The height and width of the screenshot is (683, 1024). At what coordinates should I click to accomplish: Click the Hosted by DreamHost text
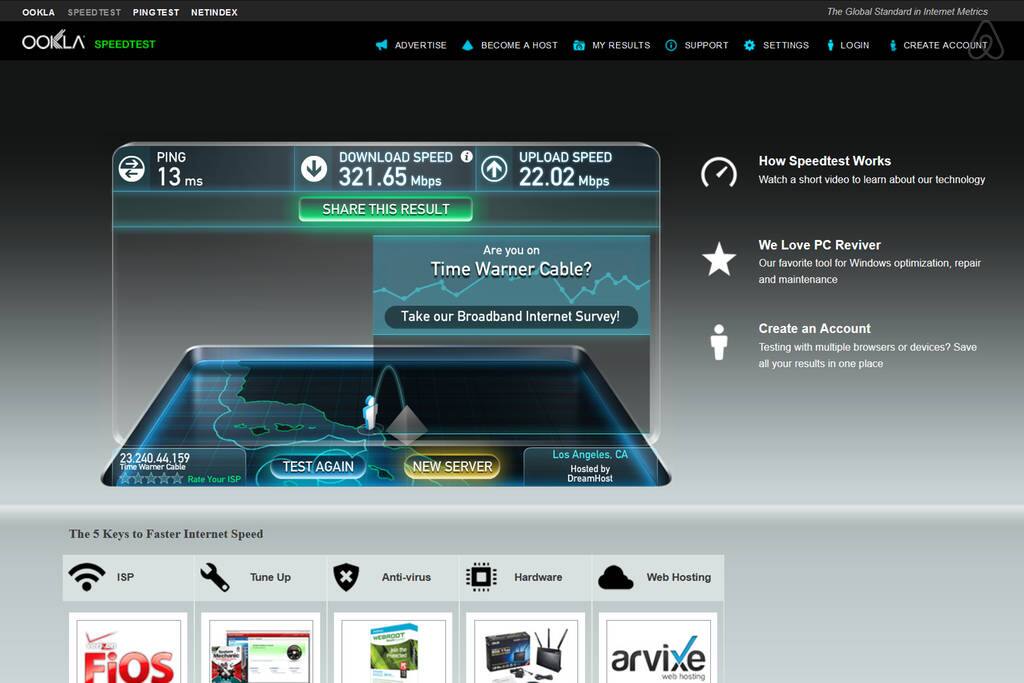(590, 473)
